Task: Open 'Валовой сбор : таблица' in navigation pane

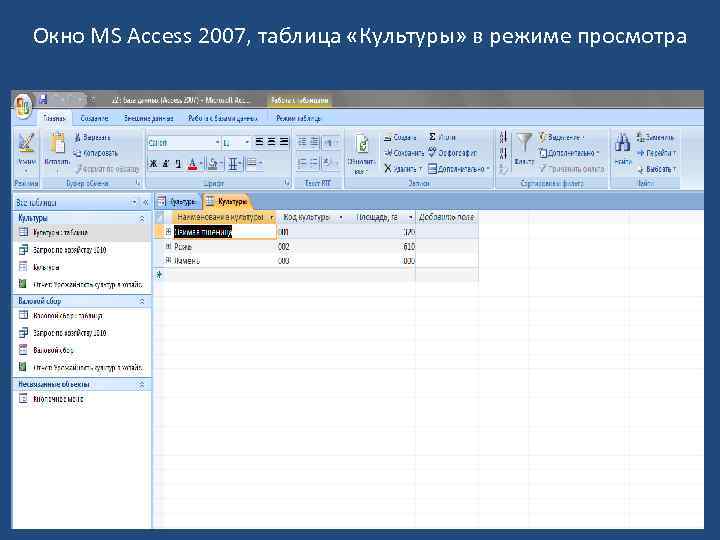Action: click(x=81, y=316)
